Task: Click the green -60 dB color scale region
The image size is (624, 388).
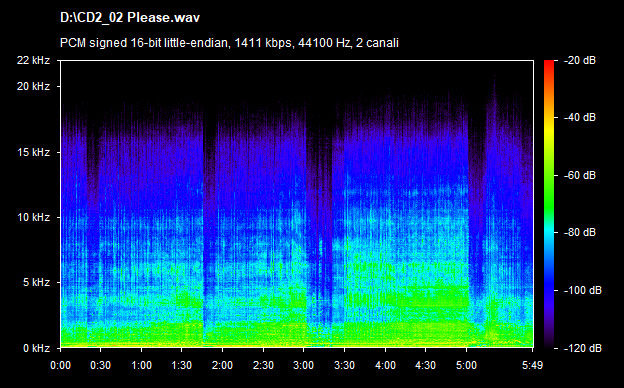Action: pyautogui.click(x=549, y=175)
